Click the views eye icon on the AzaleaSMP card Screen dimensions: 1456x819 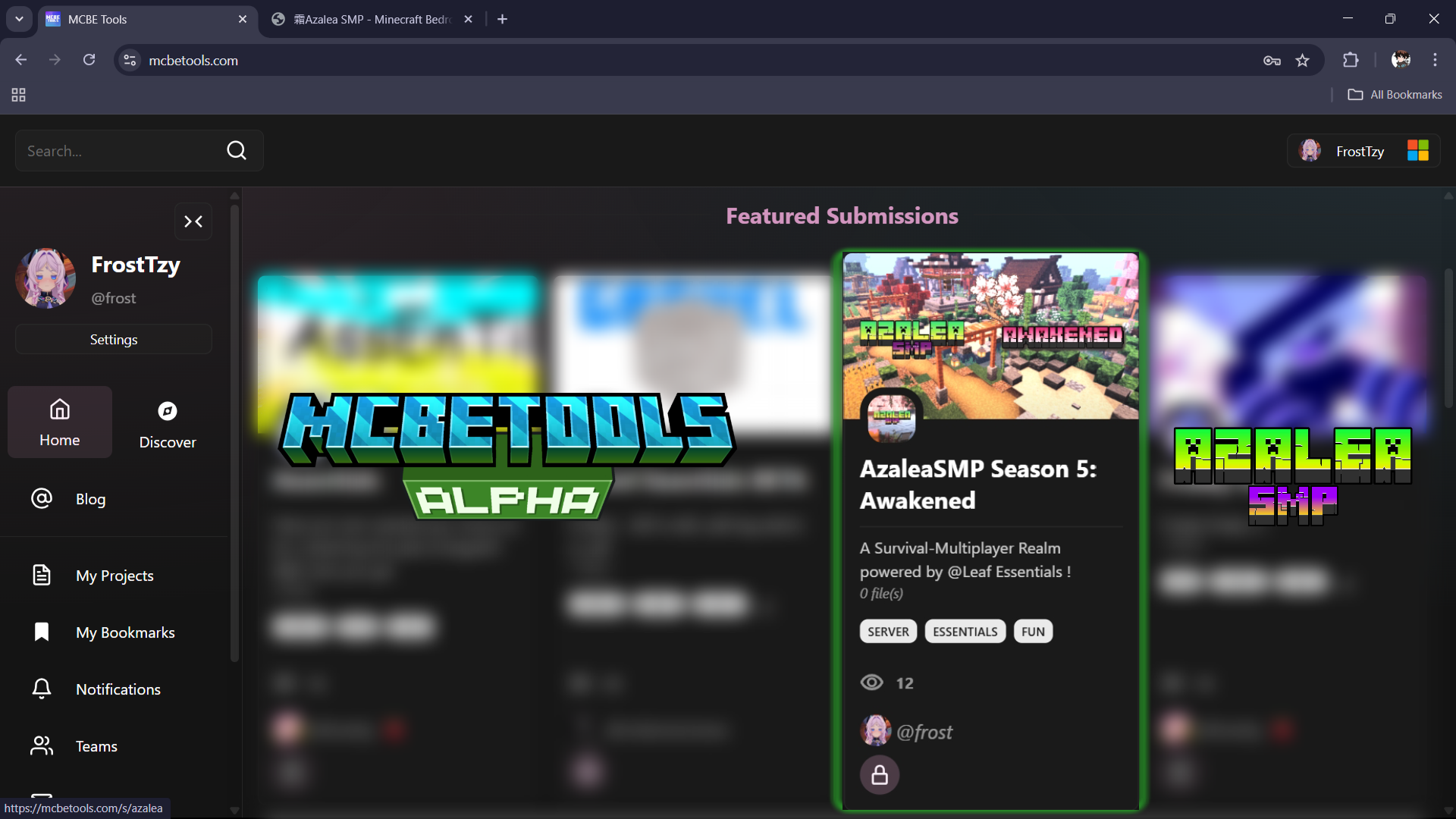pyautogui.click(x=872, y=682)
